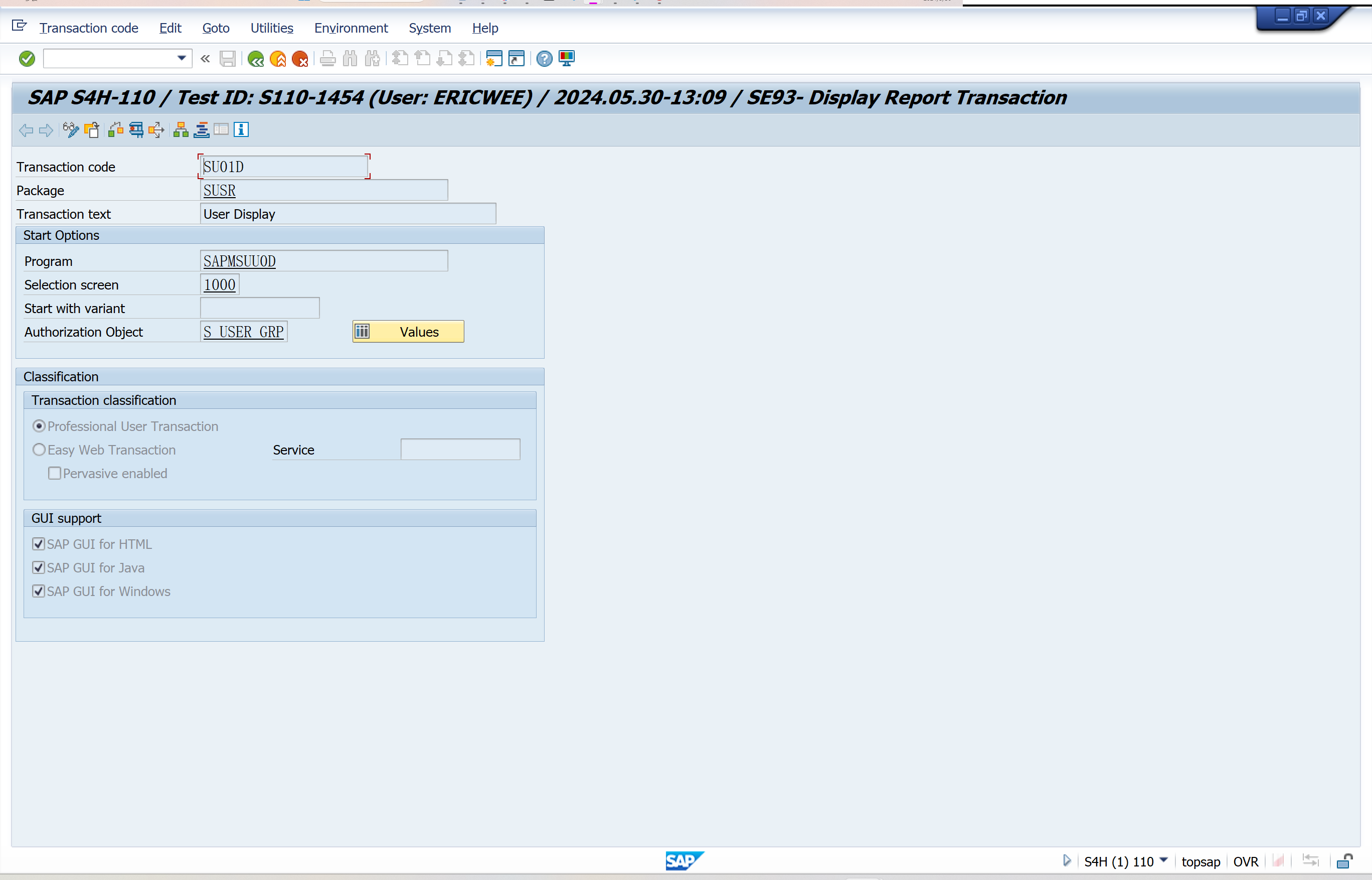Click the Customize Local Layout monitor icon
This screenshot has height=880, width=1372.
click(x=567, y=59)
